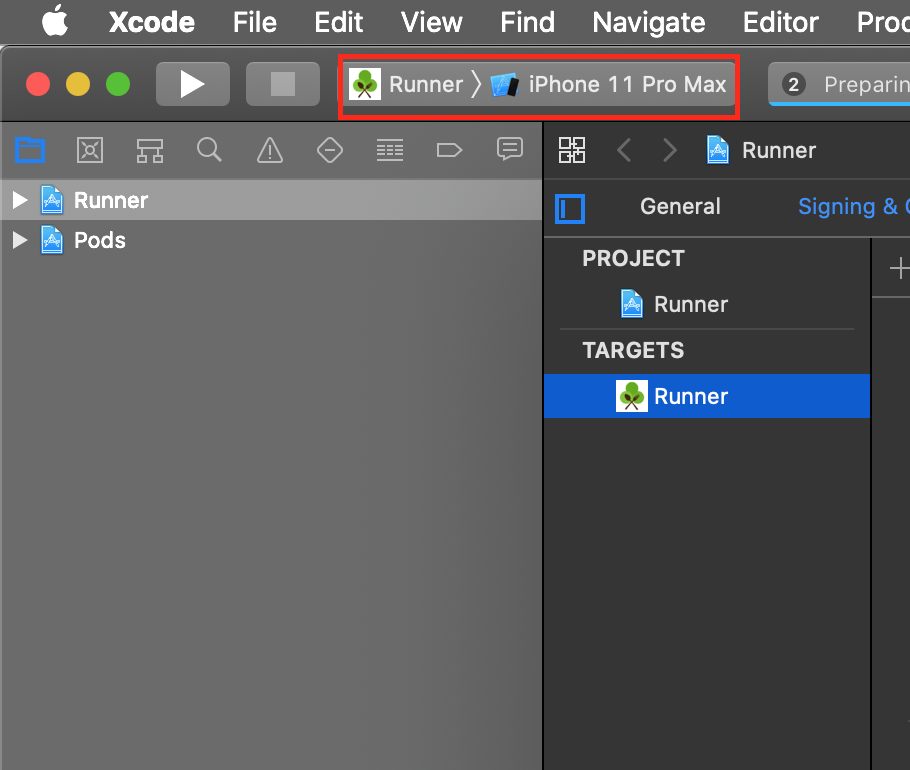Select the Runner target in TARGETS

[x=690, y=396]
